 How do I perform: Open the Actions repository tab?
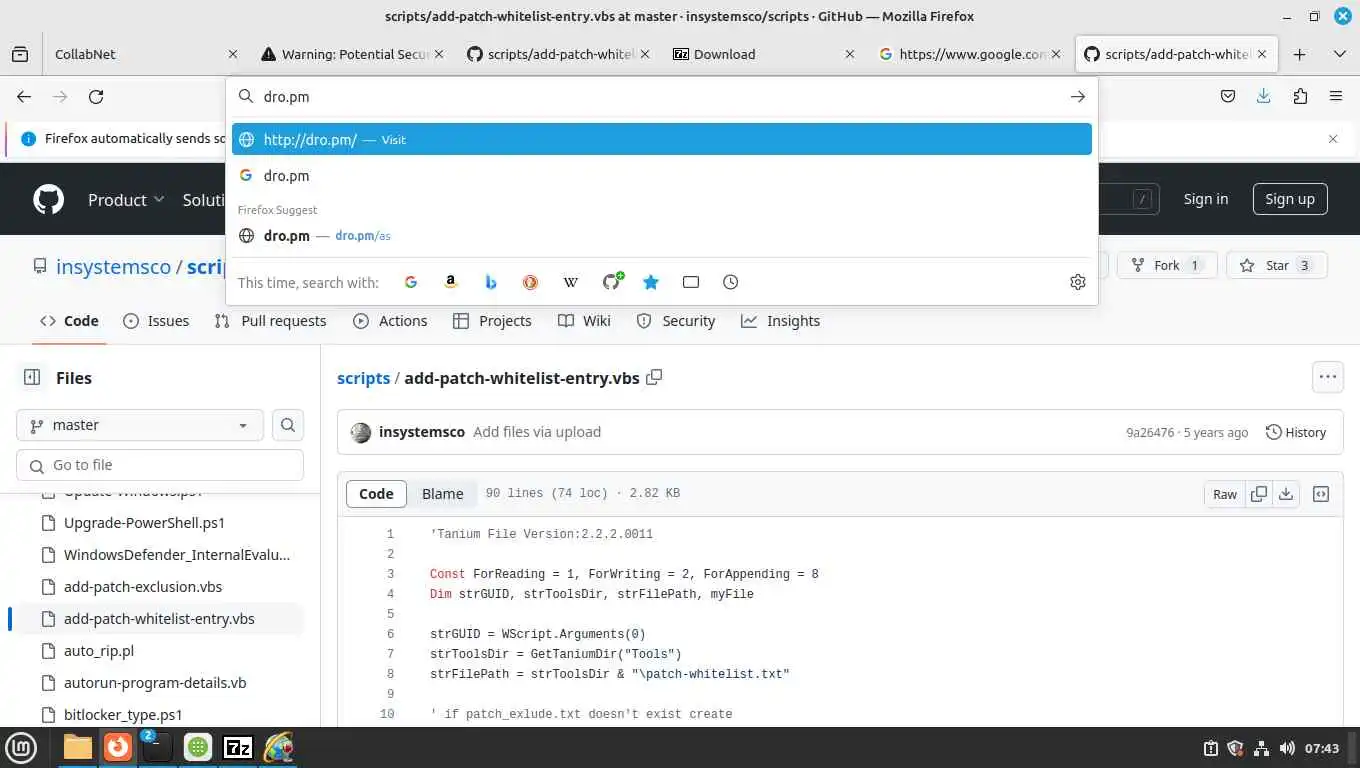point(390,321)
